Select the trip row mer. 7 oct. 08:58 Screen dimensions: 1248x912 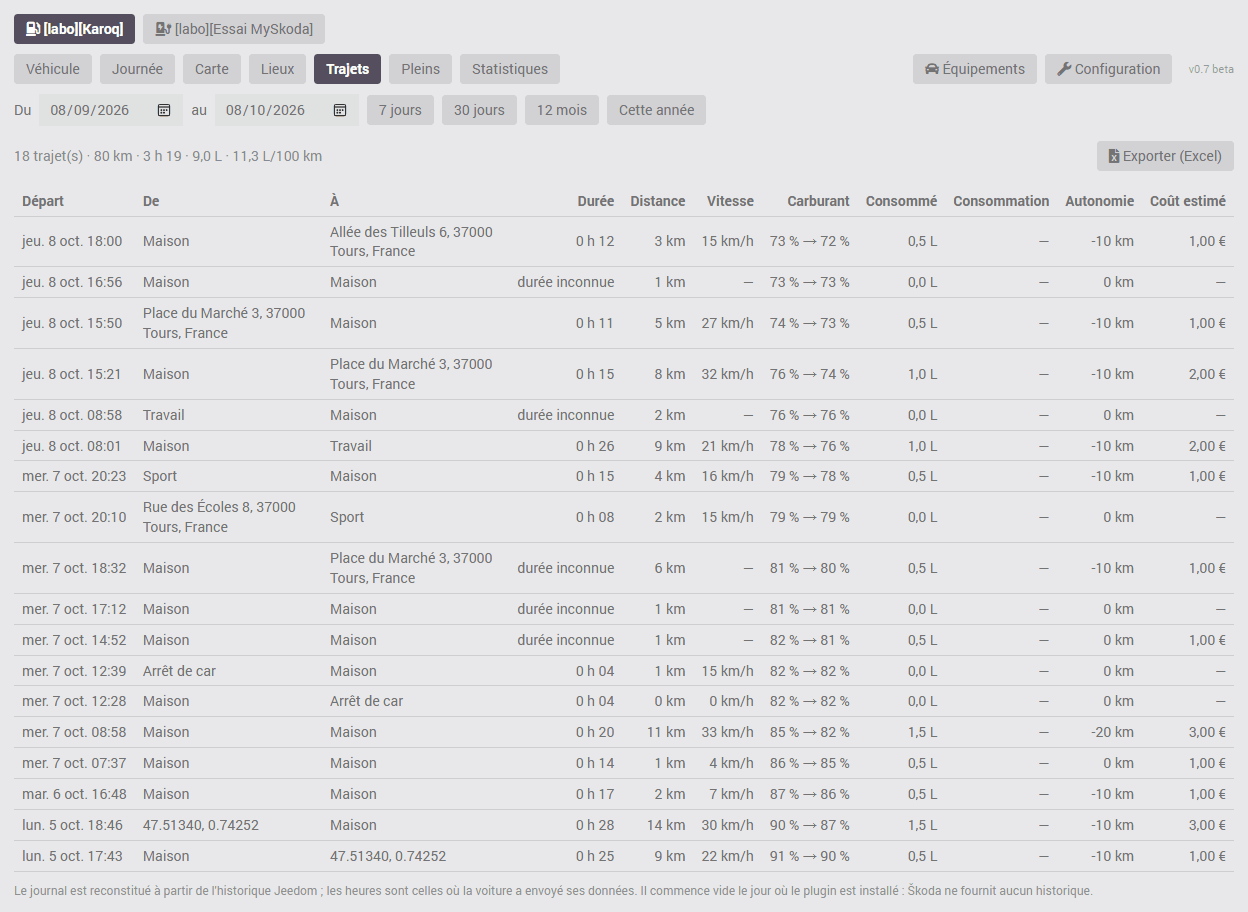(x=624, y=732)
